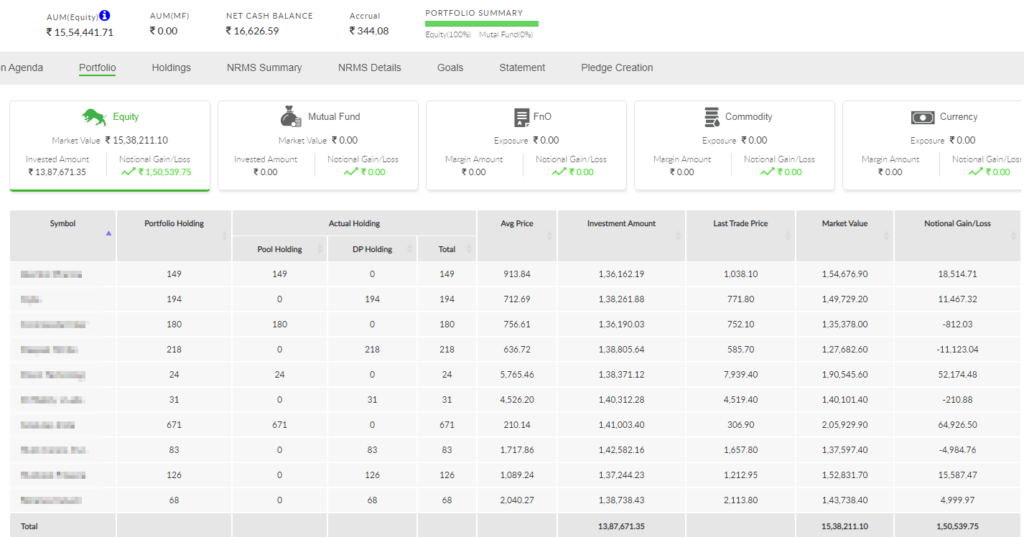
Task: Click Accrual value 344.08
Action: [x=369, y=31]
